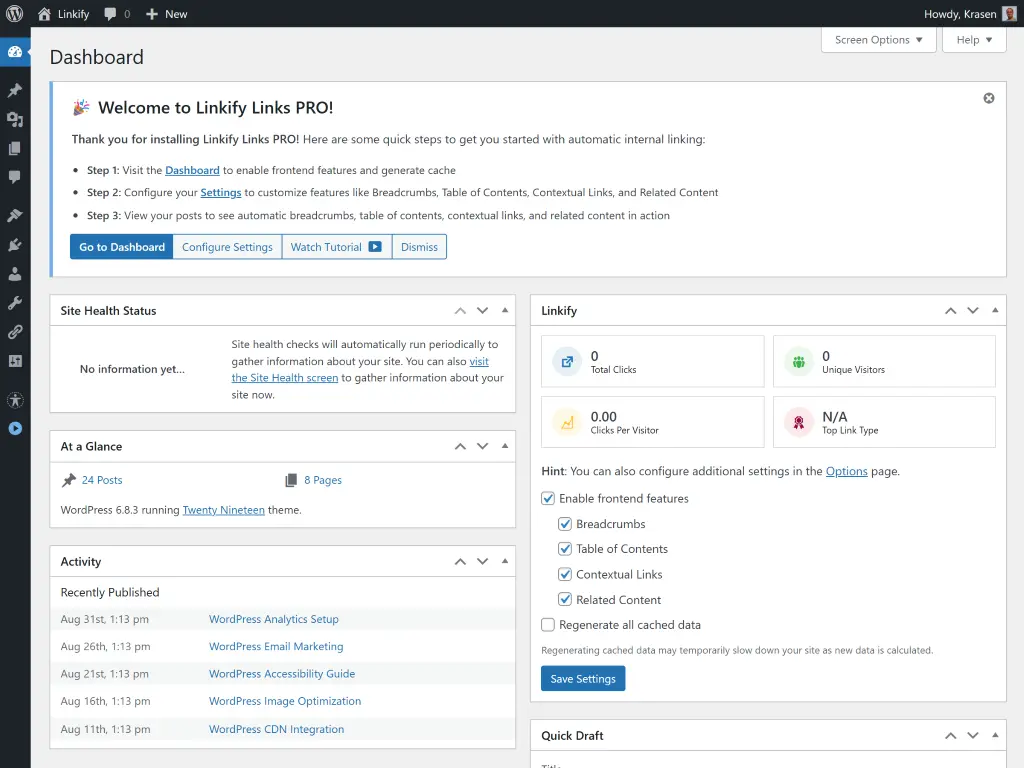This screenshot has width=1024, height=768.
Task: Open Tools via the wrench icon
Action: point(14,303)
